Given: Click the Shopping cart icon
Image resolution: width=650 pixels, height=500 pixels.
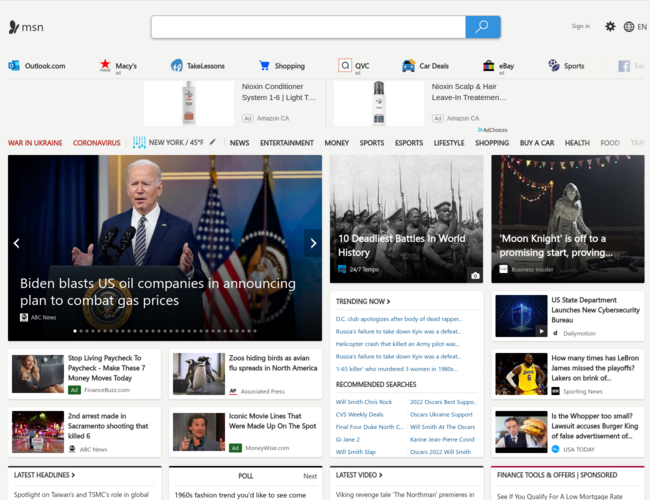Looking at the screenshot, I should (x=264, y=66).
